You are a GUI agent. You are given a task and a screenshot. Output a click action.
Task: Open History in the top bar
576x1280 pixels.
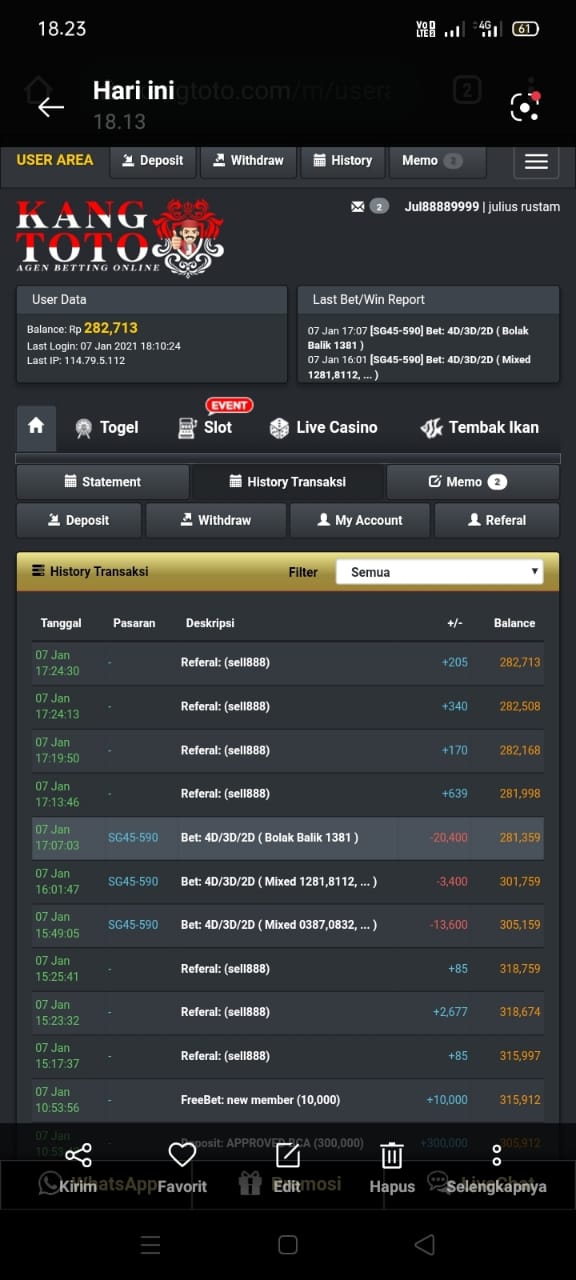point(342,160)
